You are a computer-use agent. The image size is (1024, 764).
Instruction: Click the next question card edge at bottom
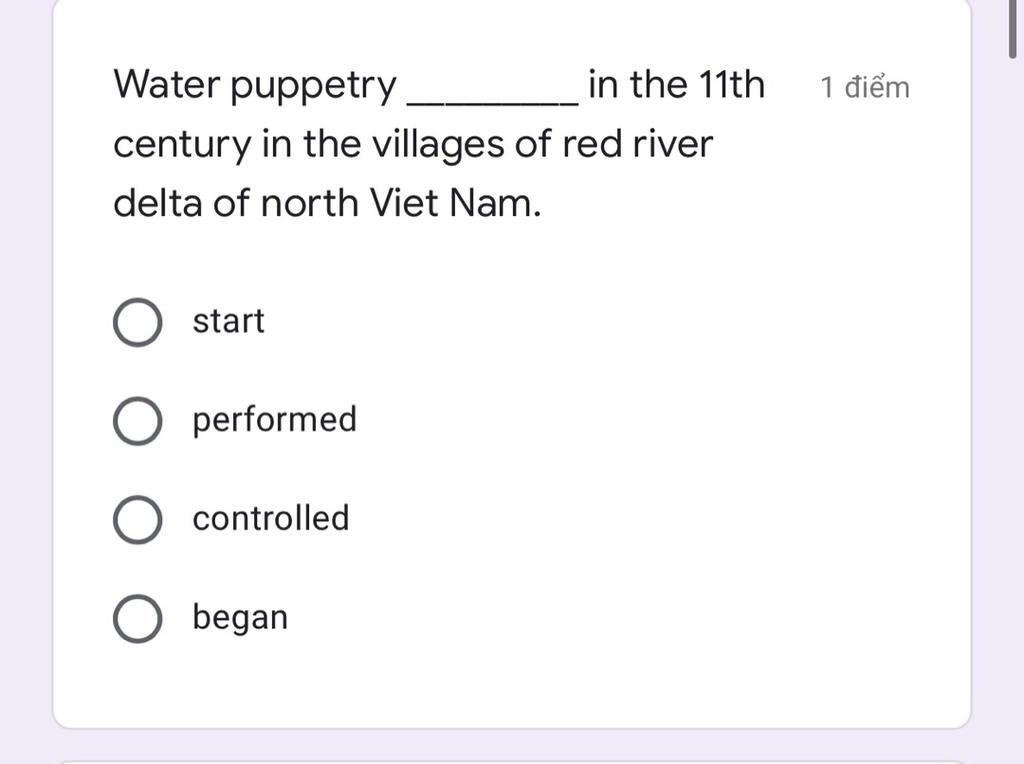(x=512, y=761)
